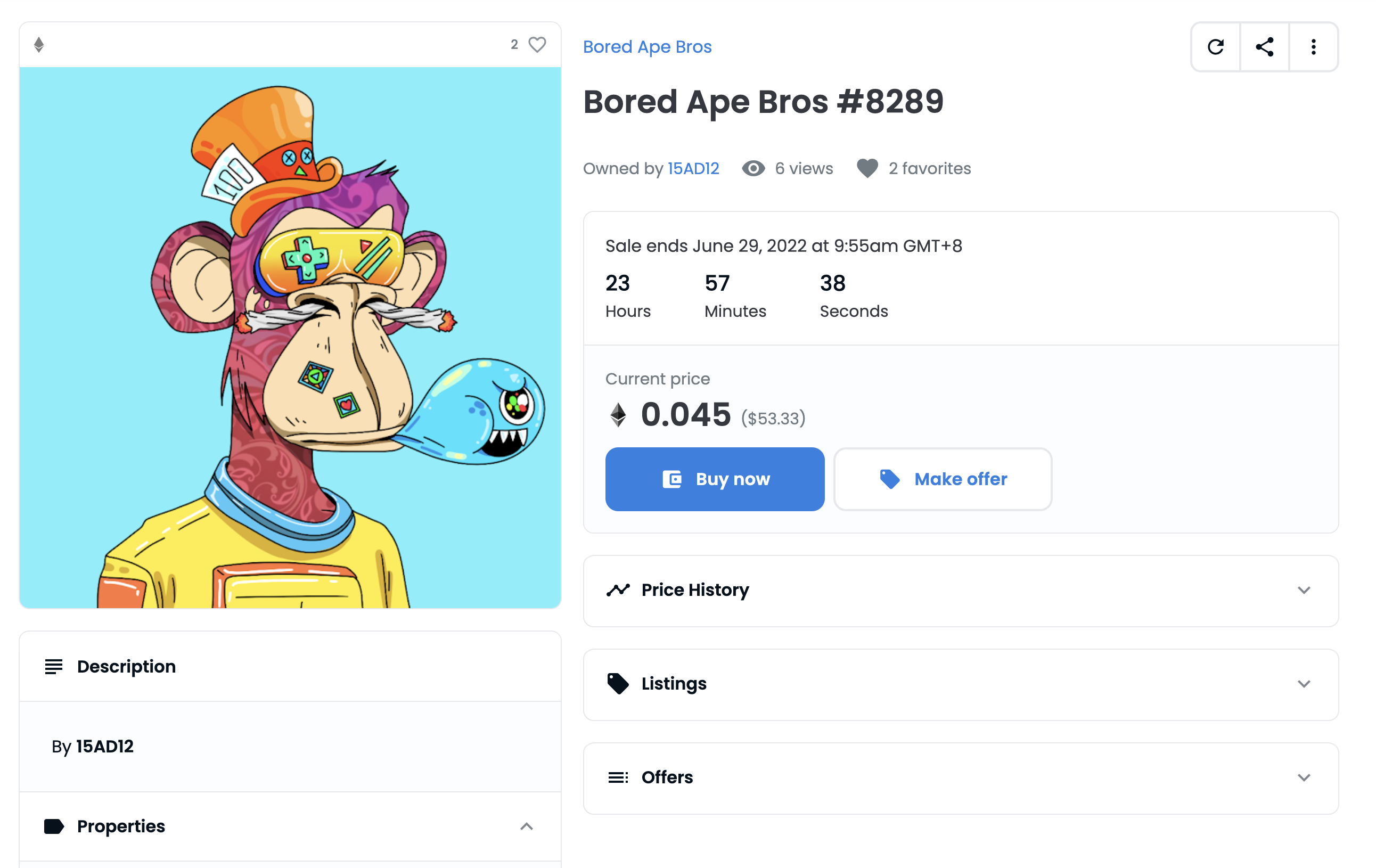Open owner 15AD12 profile link
Screen dimensions: 1376x868
(x=693, y=169)
